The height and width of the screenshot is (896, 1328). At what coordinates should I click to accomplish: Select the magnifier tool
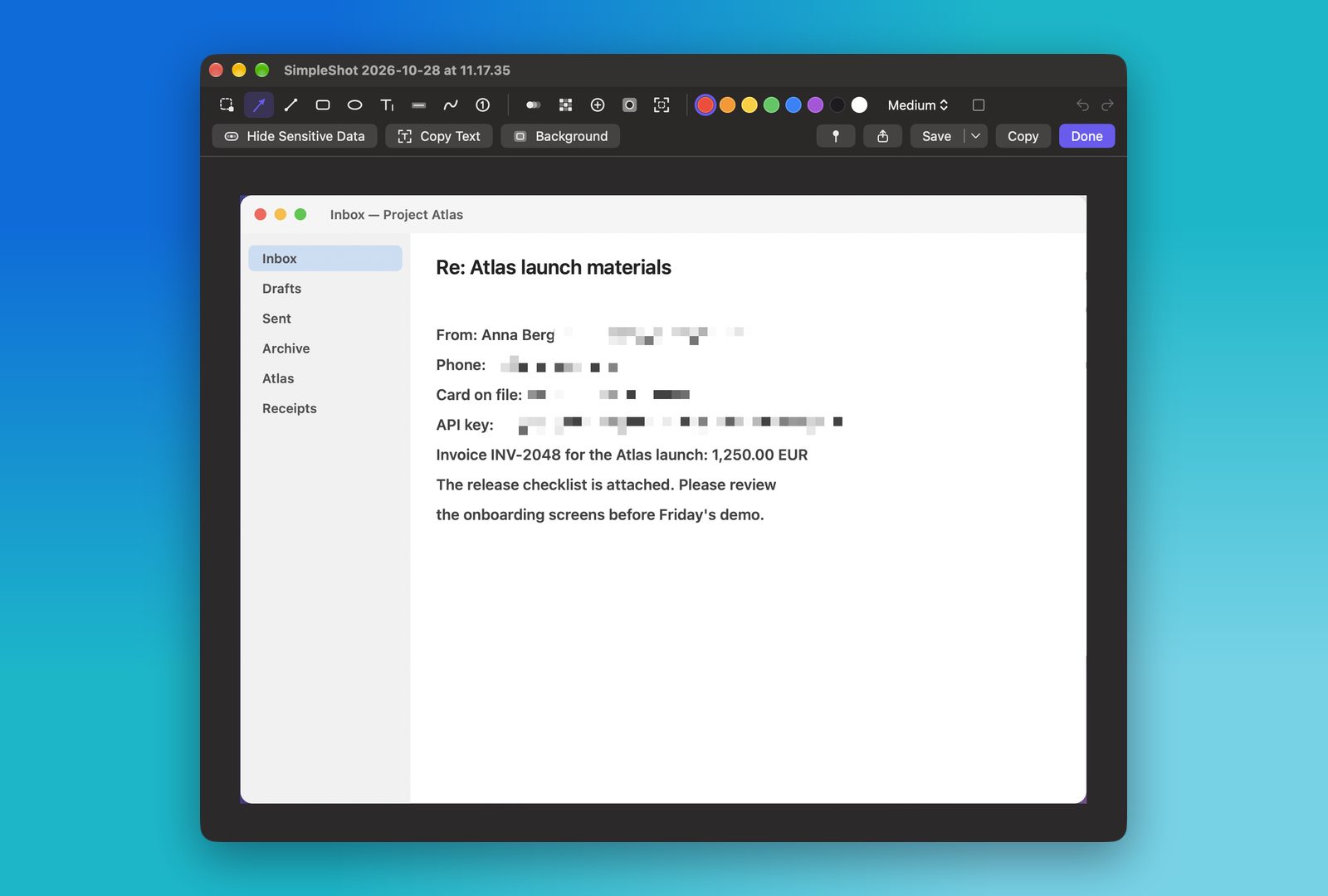(x=598, y=105)
